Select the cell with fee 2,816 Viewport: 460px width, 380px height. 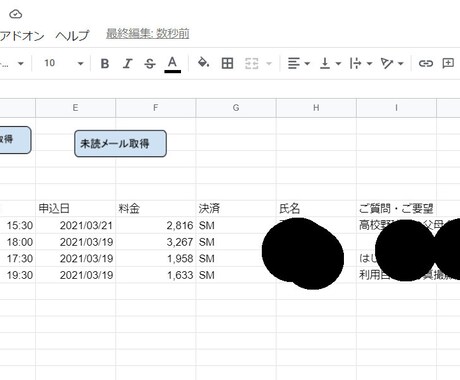tap(156, 225)
